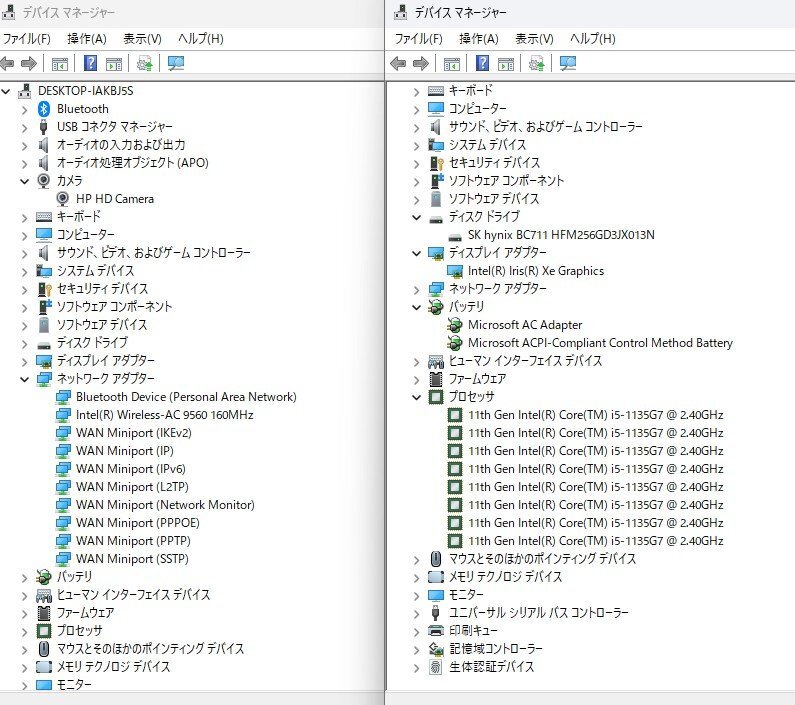Collapse ネットワーク アダプター in left window

[x=24, y=379]
